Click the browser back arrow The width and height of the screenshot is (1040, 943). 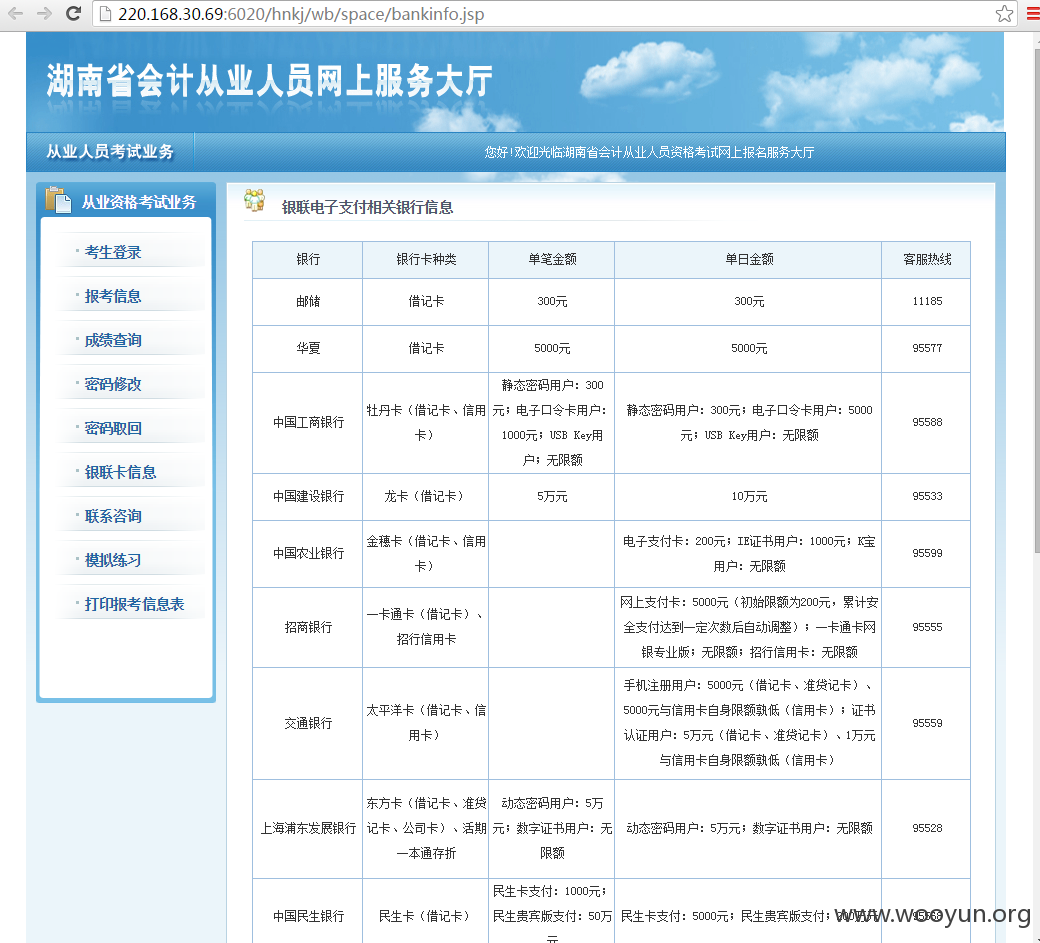click(15, 13)
